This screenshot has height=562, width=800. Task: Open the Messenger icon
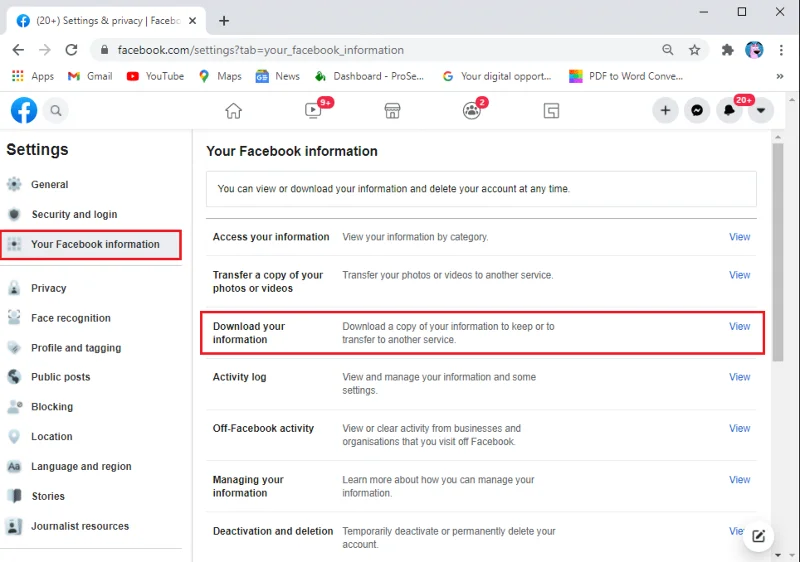click(x=697, y=110)
